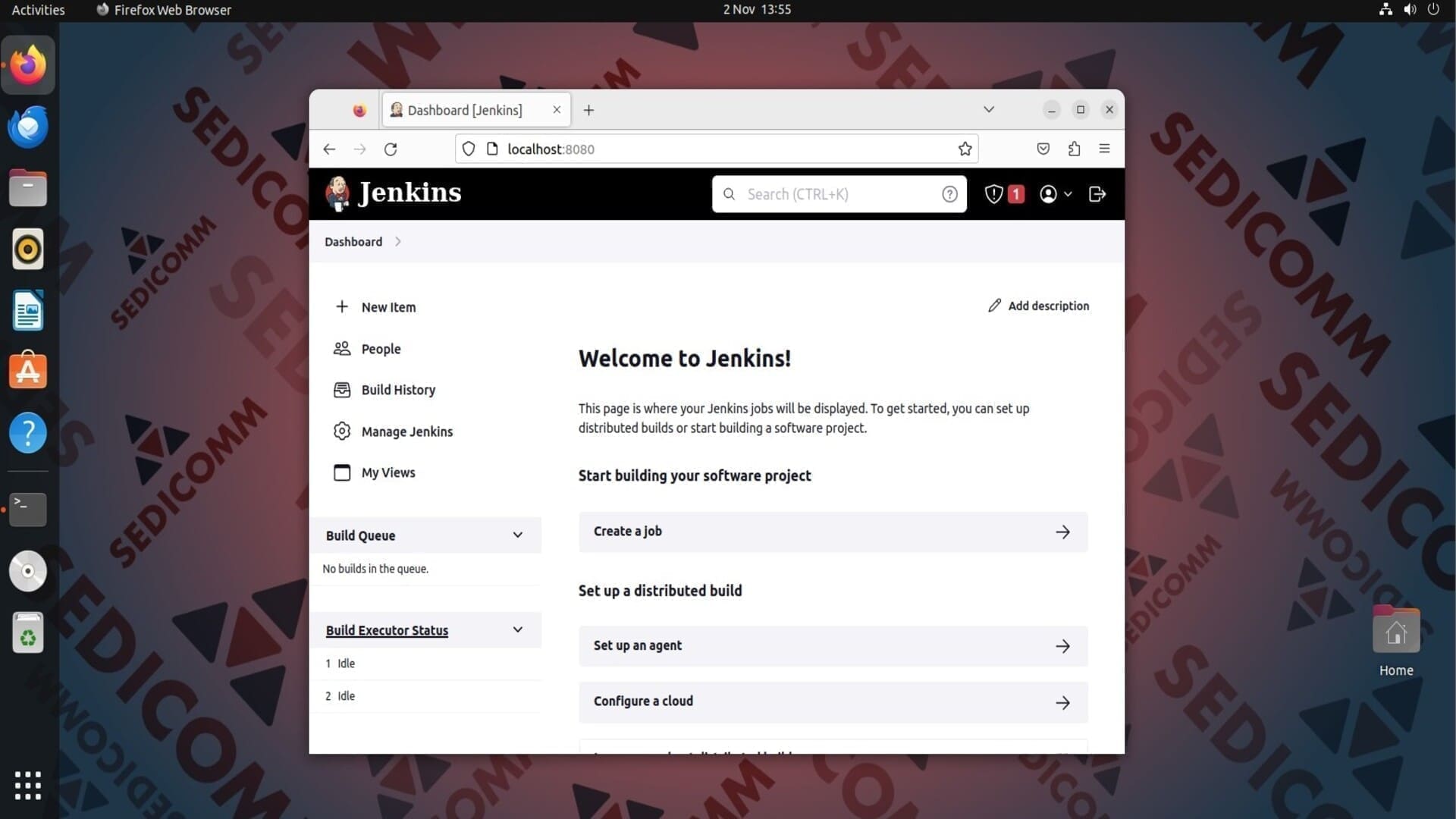Click the Create a job button
The image size is (1456, 819).
(x=833, y=532)
